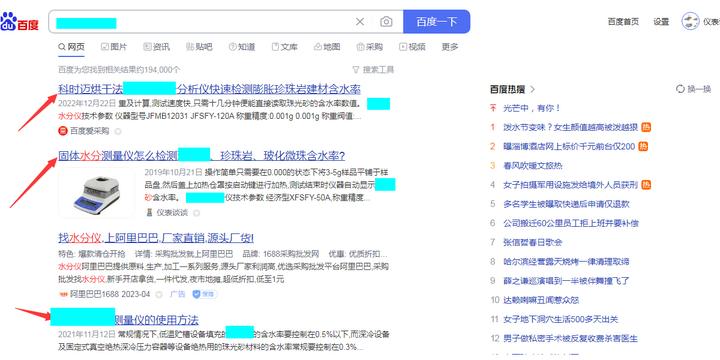
Task: Click 换一换 refresh button
Action: (x=694, y=89)
